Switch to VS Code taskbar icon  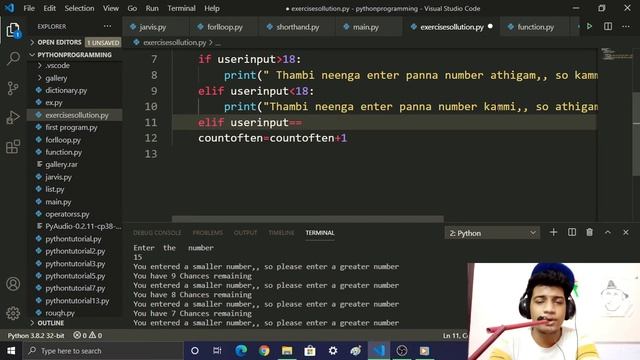tap(379, 351)
